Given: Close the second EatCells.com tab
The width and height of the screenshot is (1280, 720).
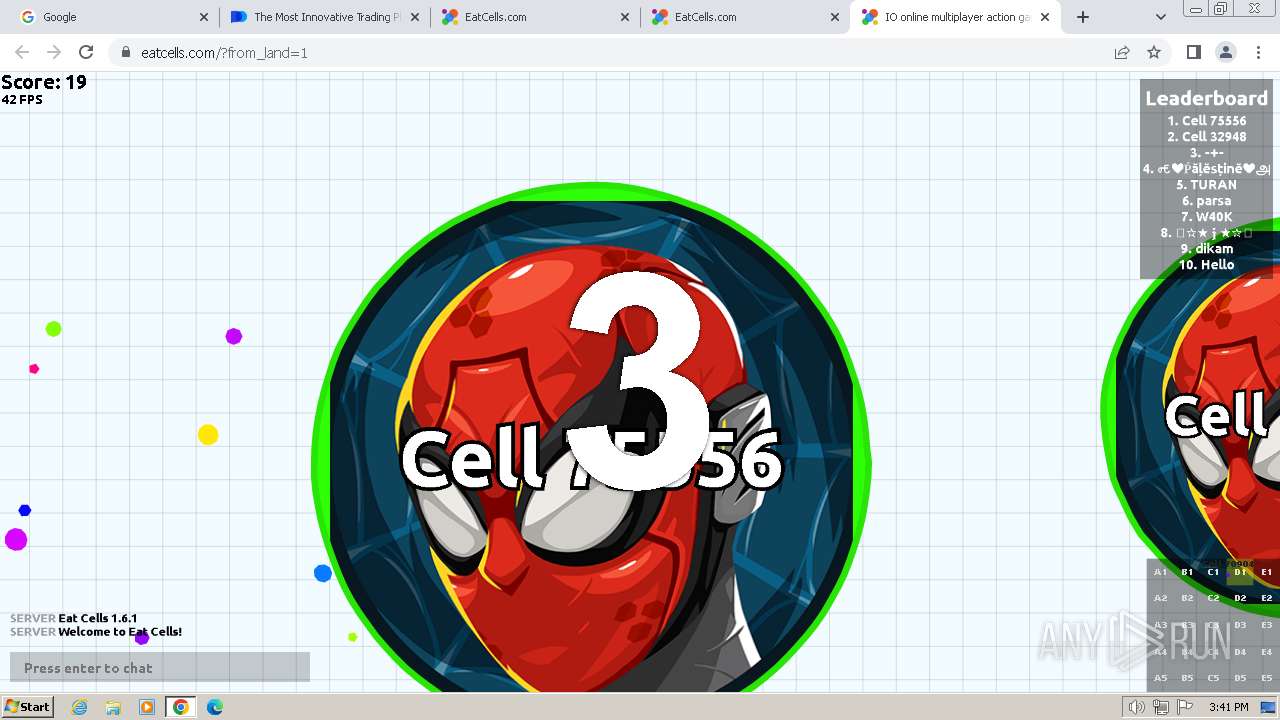Looking at the screenshot, I should [x=834, y=17].
